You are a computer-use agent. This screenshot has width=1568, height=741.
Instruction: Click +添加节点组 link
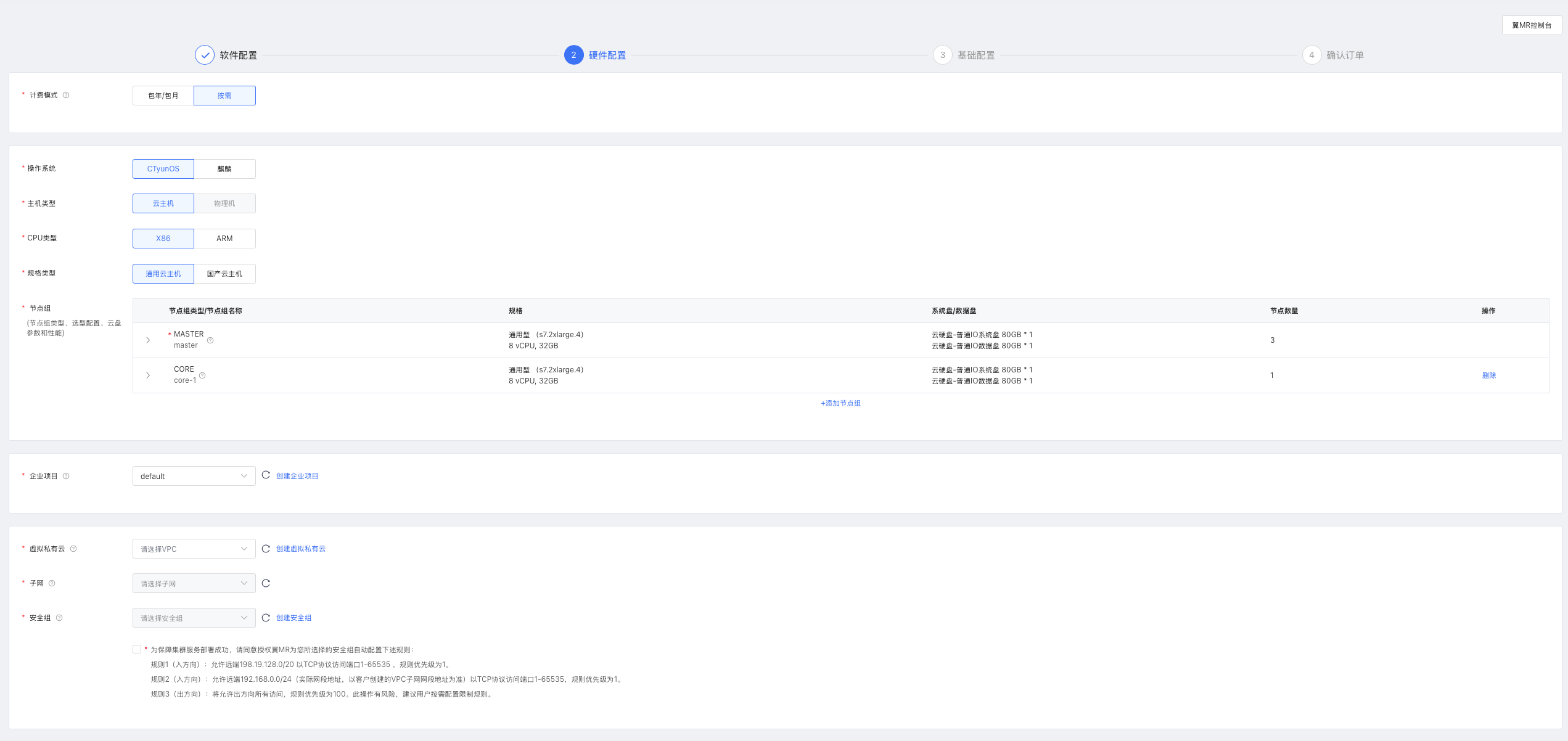[x=840, y=403]
